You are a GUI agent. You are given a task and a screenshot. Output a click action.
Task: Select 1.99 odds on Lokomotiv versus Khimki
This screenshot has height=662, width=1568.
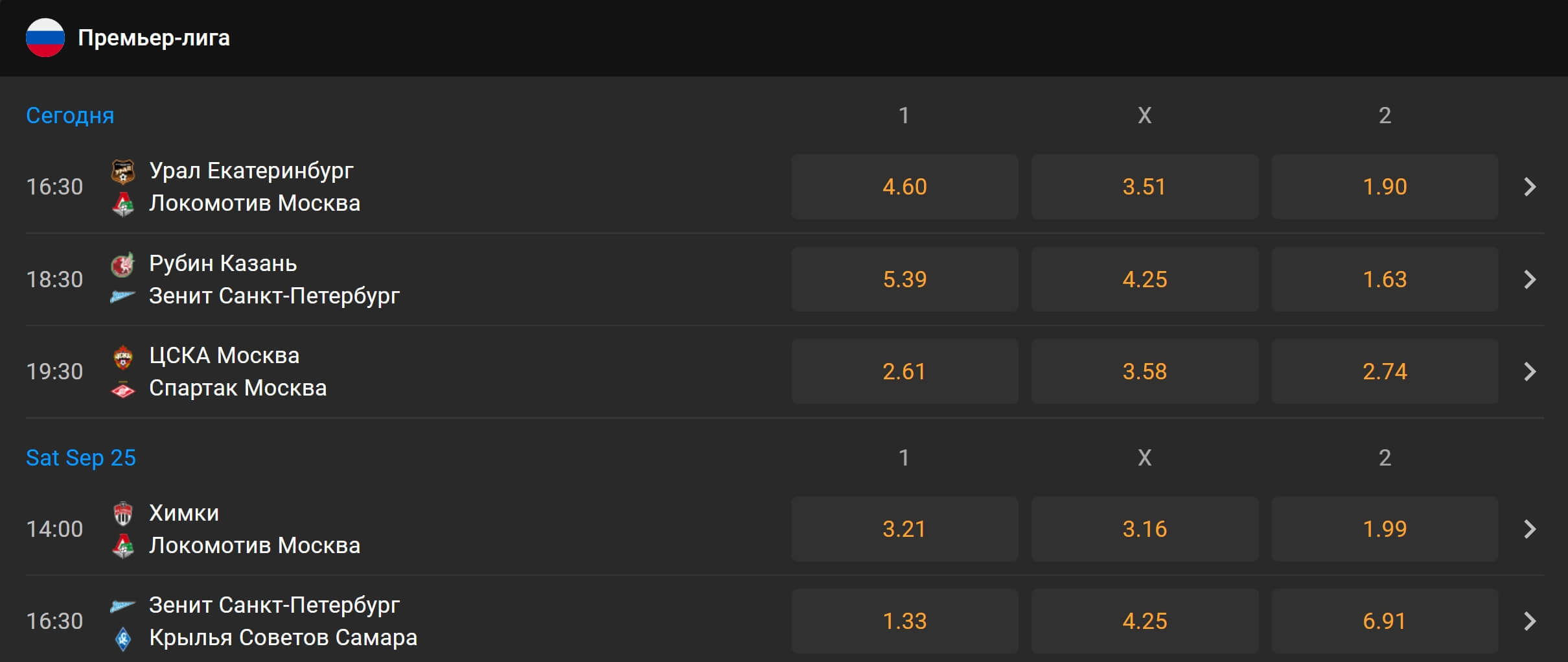(1385, 529)
